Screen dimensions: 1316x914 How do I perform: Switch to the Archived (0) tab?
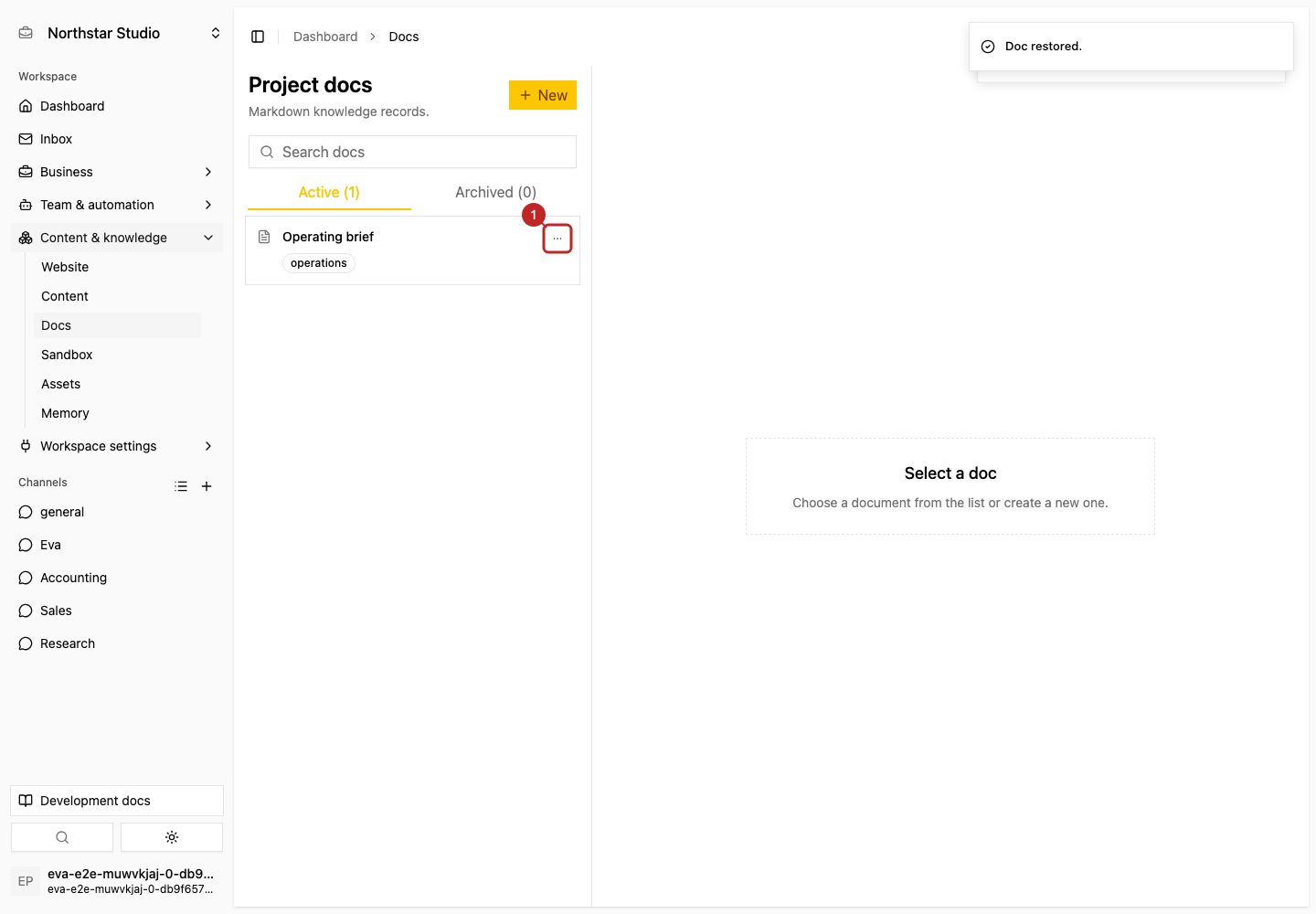(495, 193)
